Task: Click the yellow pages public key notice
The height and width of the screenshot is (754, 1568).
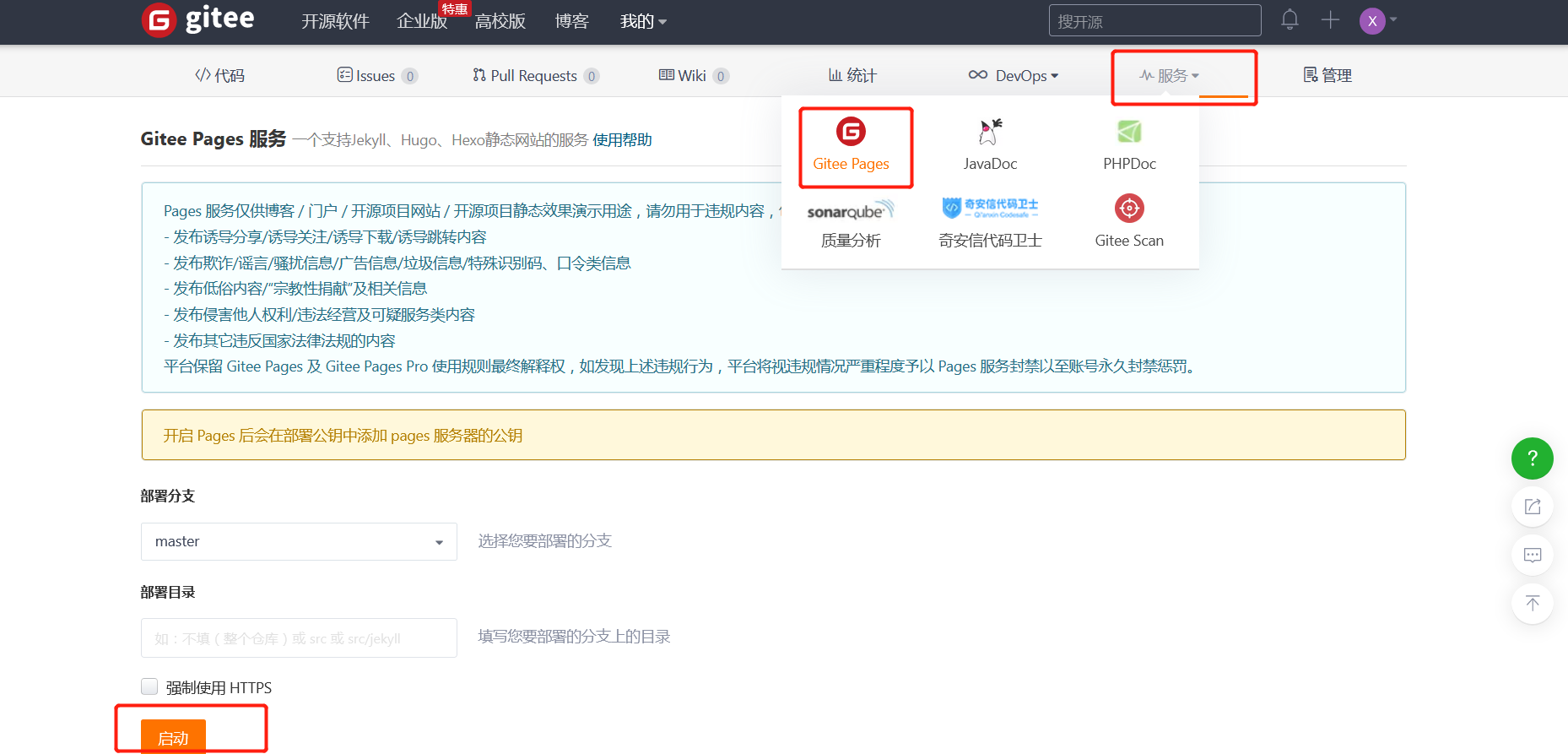Action: pyautogui.click(x=773, y=435)
